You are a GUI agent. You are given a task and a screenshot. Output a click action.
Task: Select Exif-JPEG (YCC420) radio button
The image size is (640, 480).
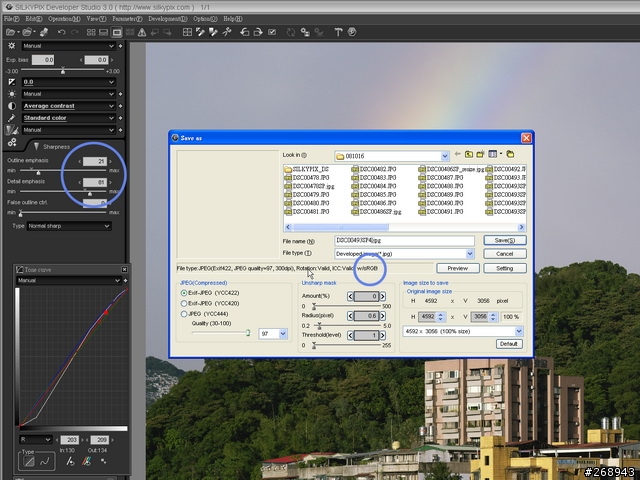pos(184,304)
